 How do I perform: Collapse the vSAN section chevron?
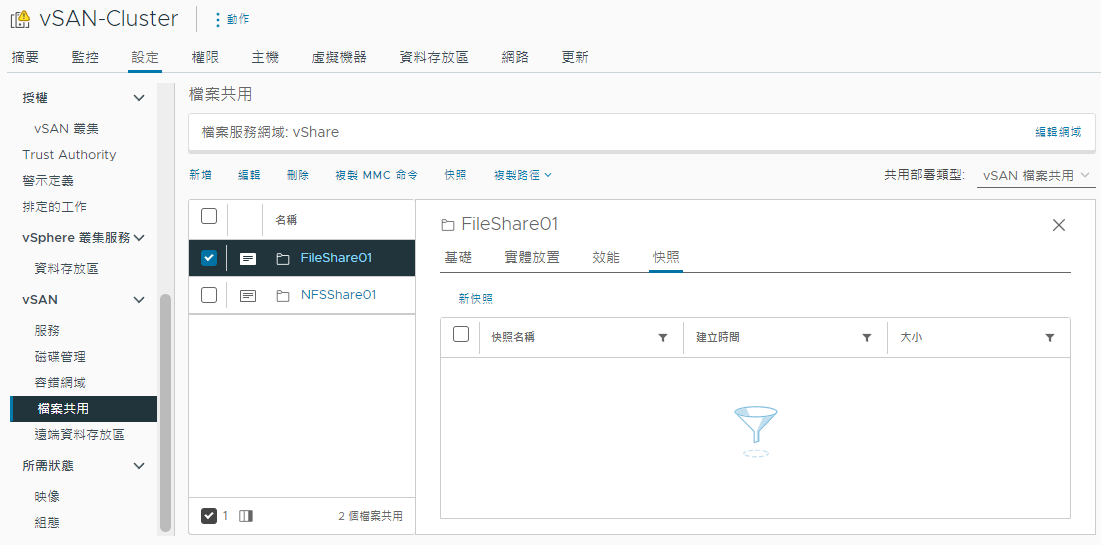point(139,300)
